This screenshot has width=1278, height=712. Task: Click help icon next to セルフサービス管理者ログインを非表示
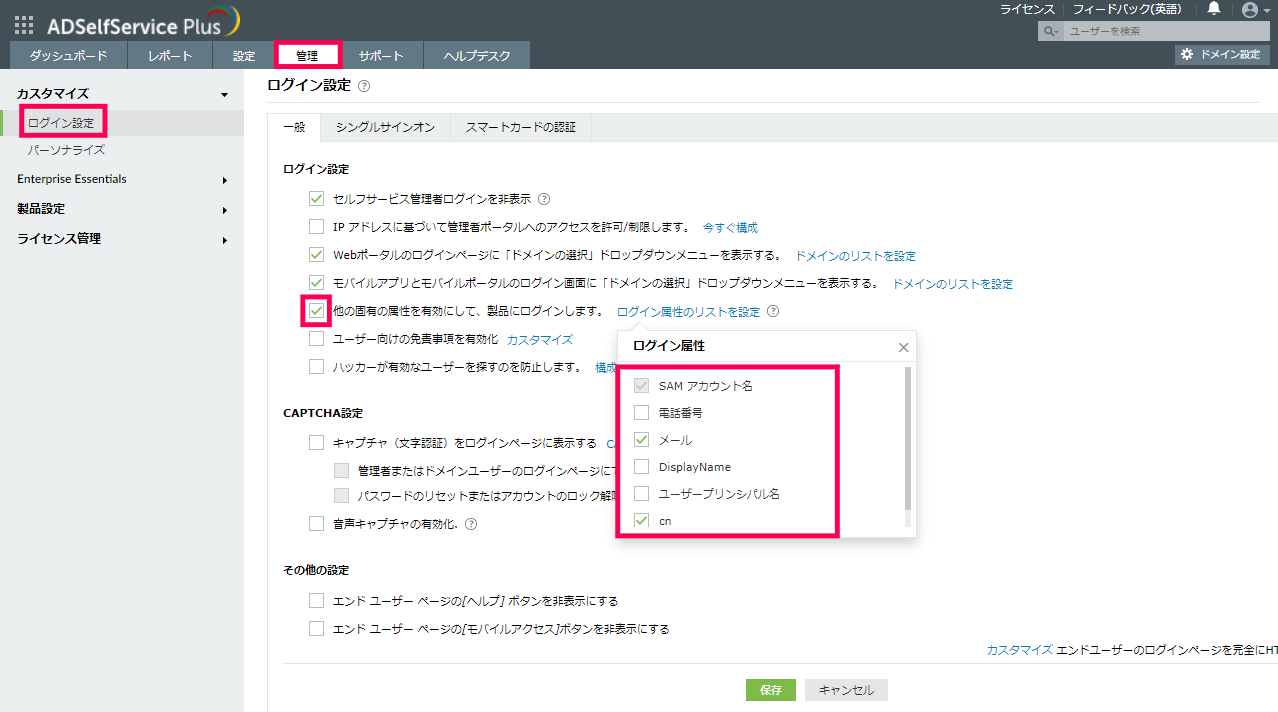click(x=544, y=199)
